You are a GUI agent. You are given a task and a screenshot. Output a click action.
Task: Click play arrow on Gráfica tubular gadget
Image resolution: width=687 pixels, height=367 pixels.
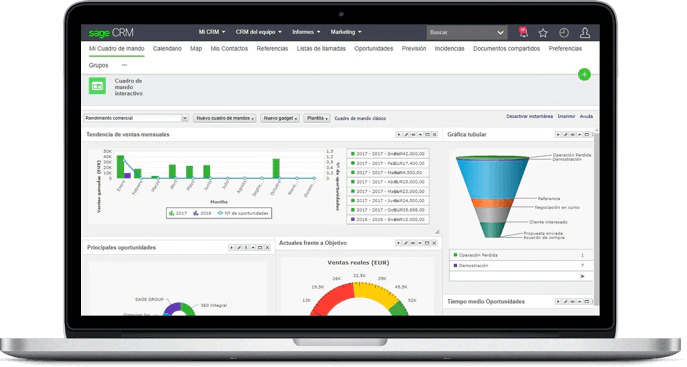(558, 134)
